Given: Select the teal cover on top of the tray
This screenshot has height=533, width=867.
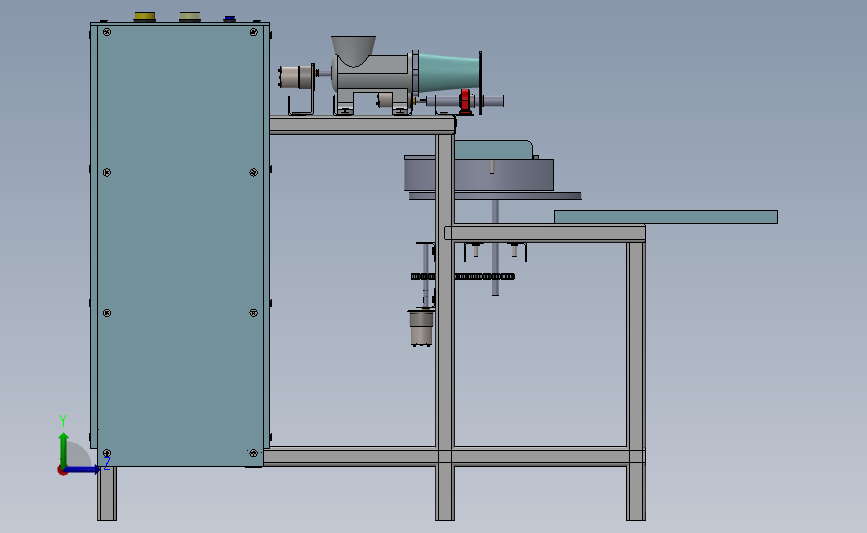Looking at the screenshot, I should tap(494, 149).
